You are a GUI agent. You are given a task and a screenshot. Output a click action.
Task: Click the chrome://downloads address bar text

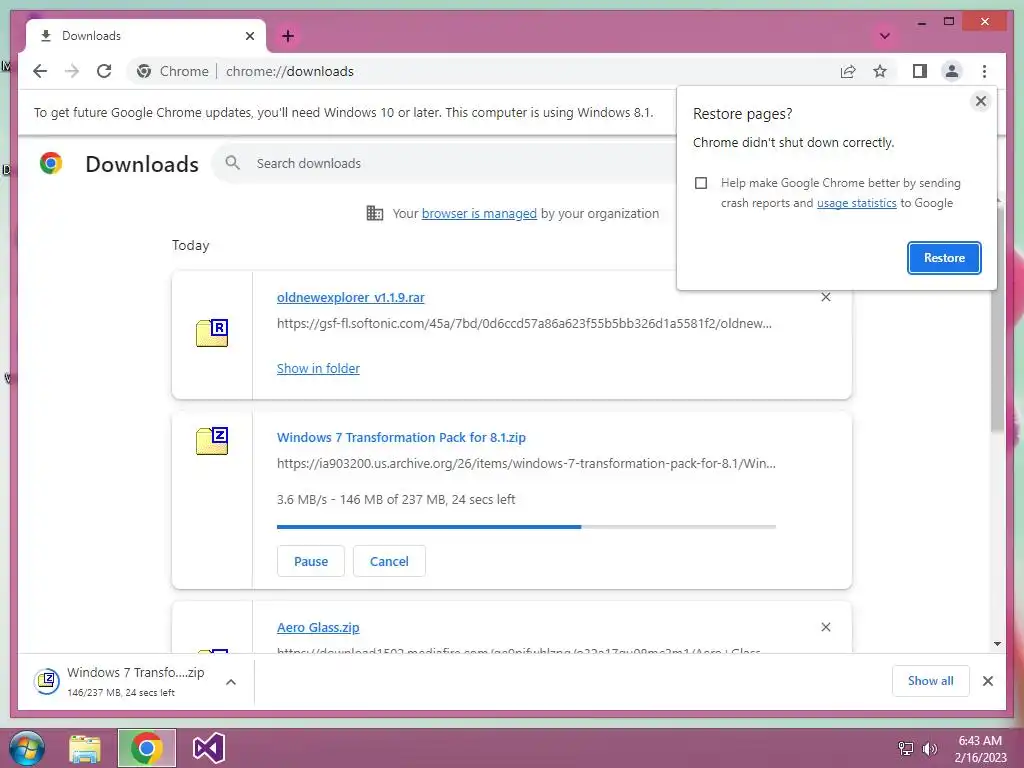289,71
